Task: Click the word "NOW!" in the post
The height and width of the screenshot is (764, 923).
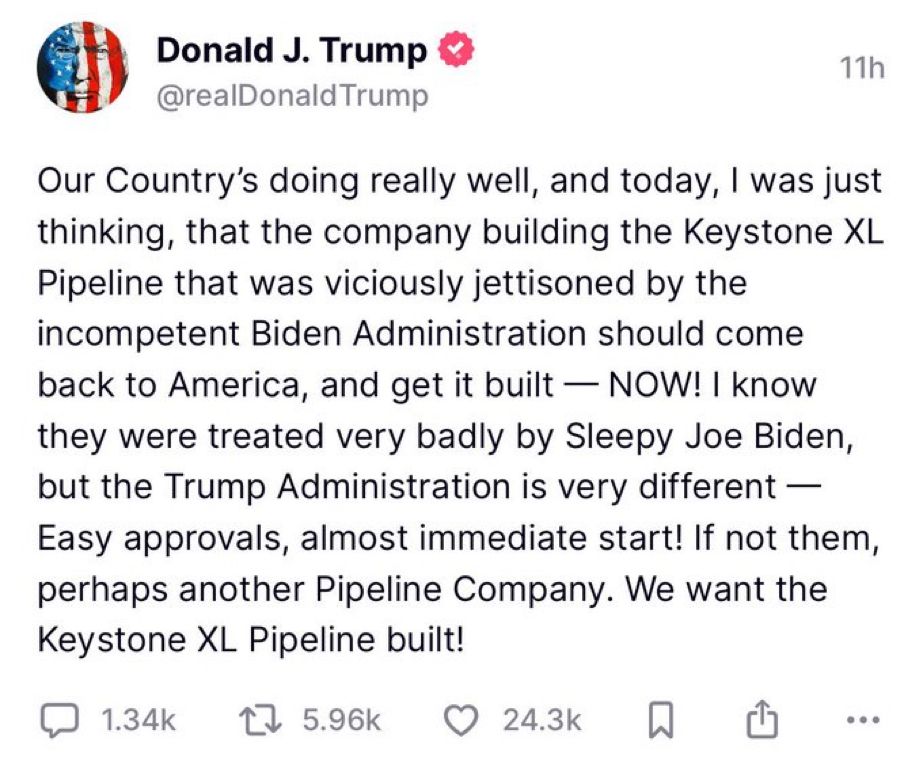Action: click(x=652, y=385)
